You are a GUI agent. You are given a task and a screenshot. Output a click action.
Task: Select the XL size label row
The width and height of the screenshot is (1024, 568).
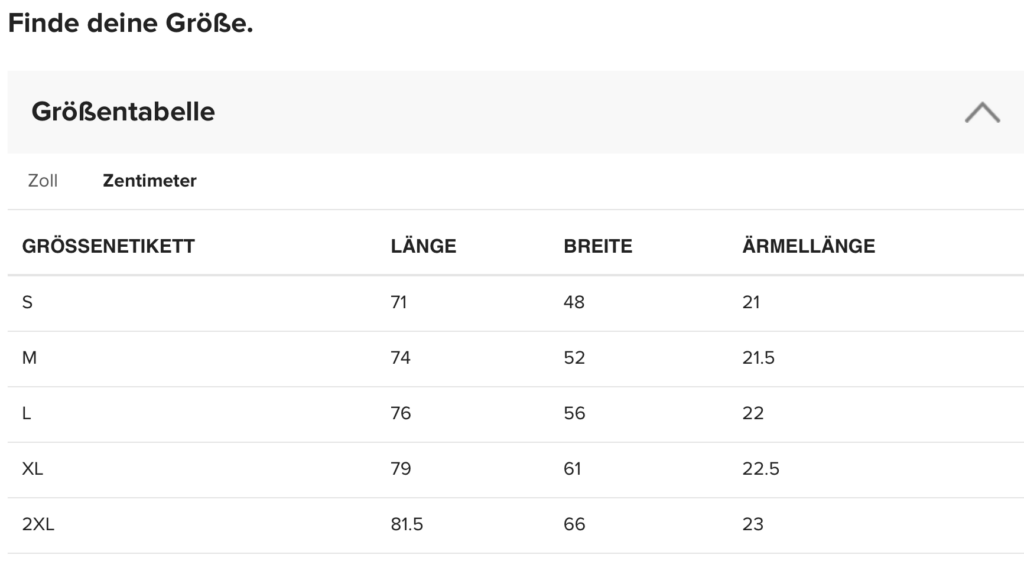coord(32,469)
